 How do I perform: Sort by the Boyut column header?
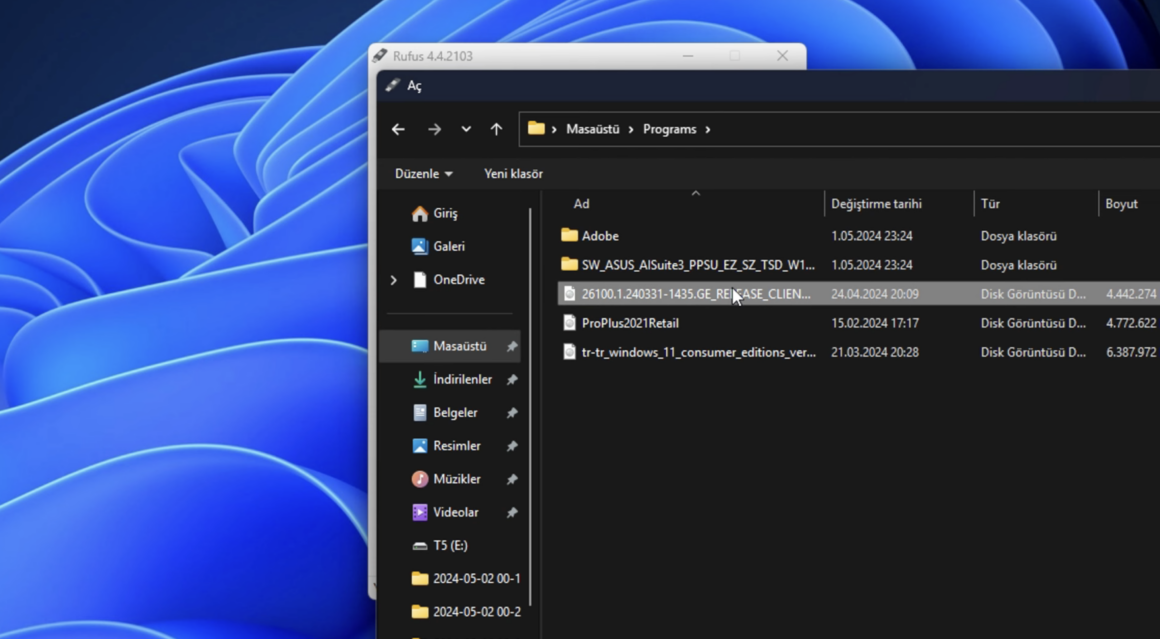(1122, 204)
